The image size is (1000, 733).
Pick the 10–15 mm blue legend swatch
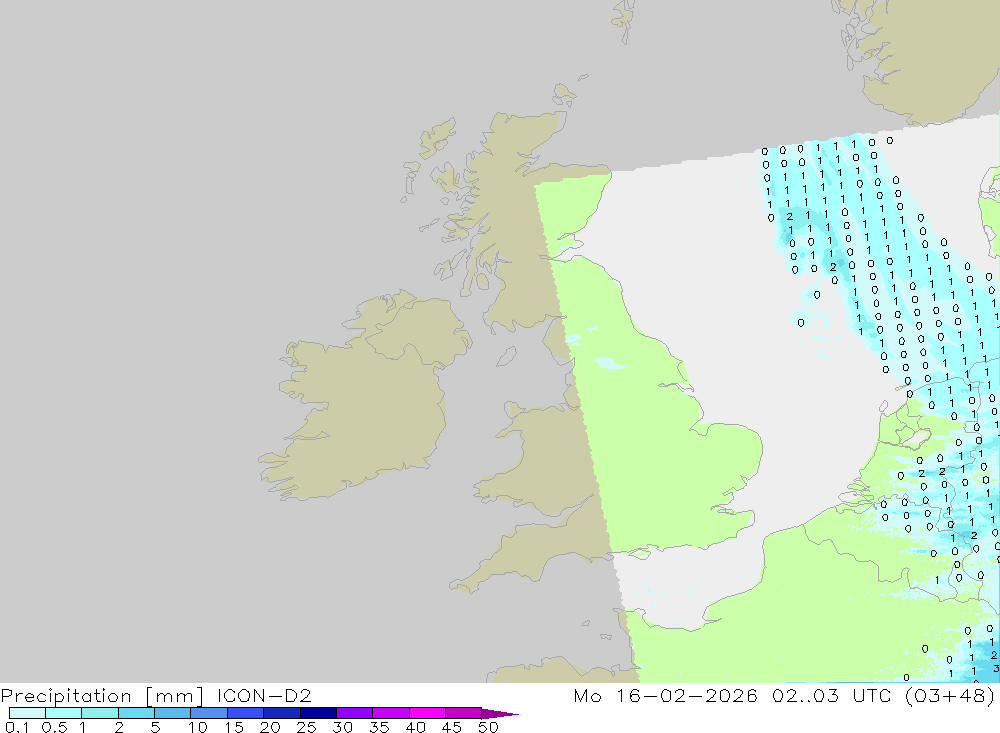tap(209, 713)
